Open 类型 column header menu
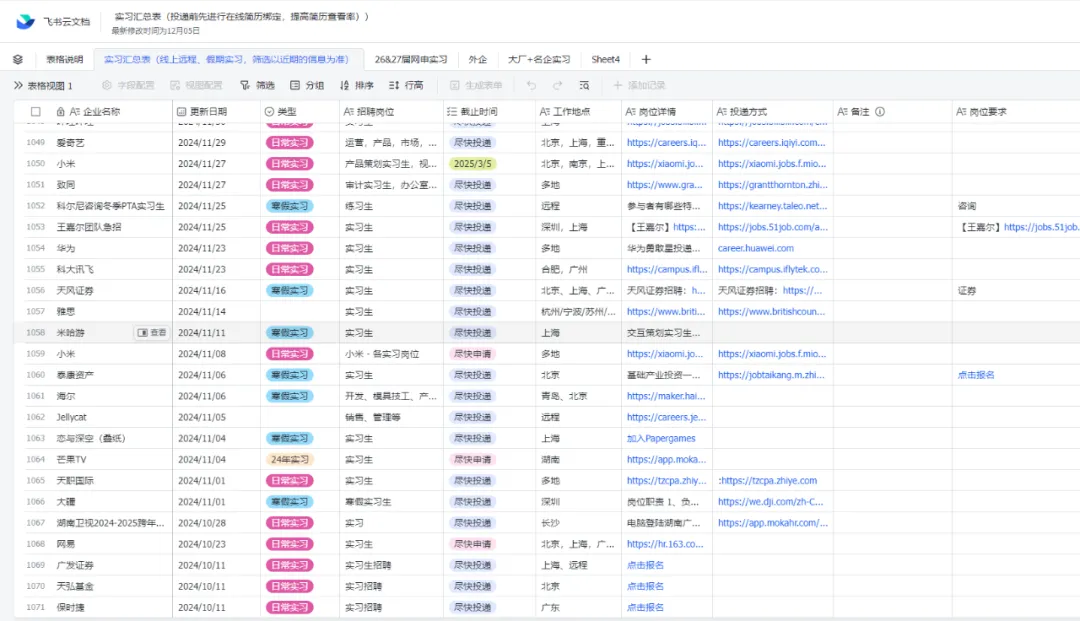Image resolution: width=1080 pixels, height=621 pixels. pos(300,112)
